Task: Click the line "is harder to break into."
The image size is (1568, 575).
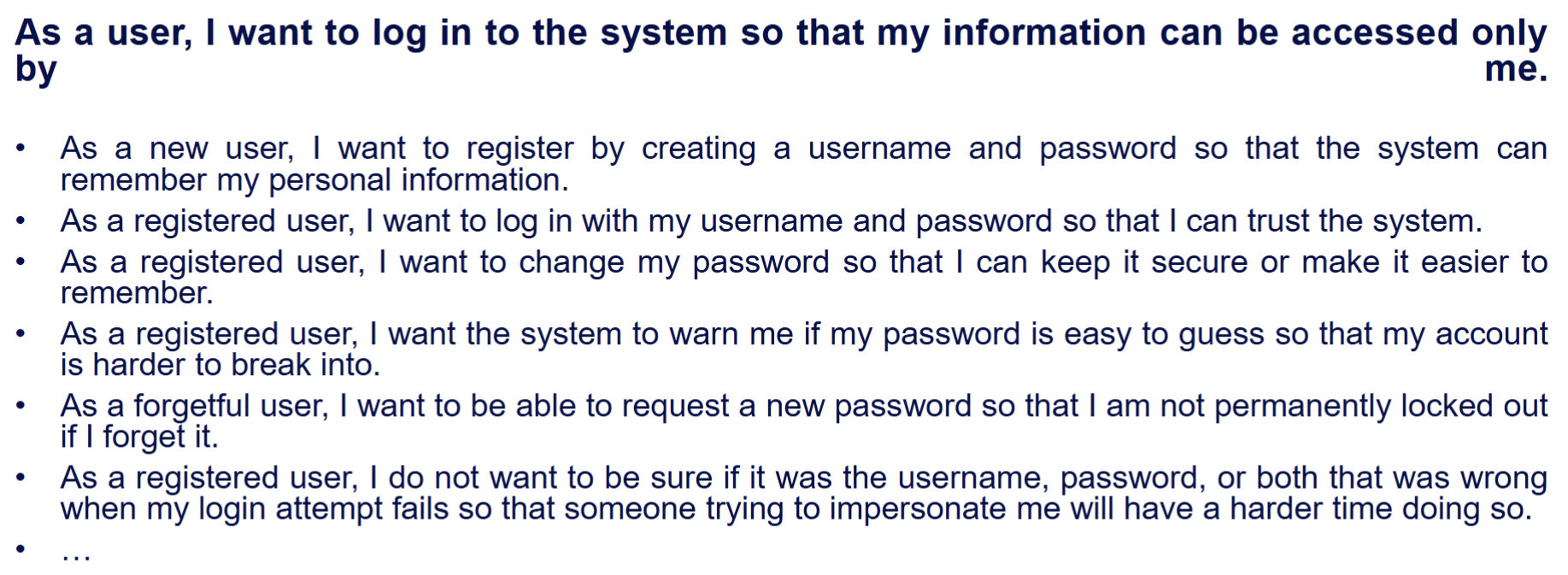Action: point(220,366)
